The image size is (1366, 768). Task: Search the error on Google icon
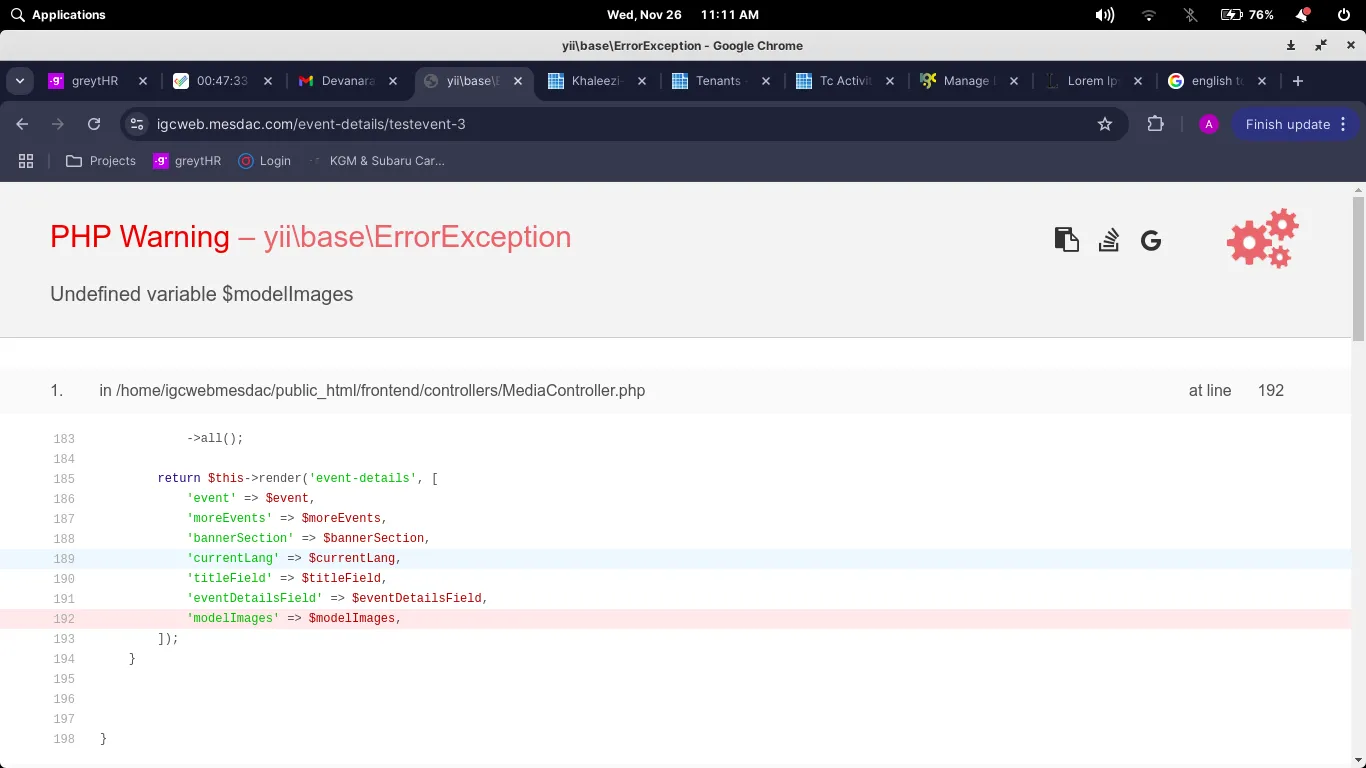(1150, 240)
